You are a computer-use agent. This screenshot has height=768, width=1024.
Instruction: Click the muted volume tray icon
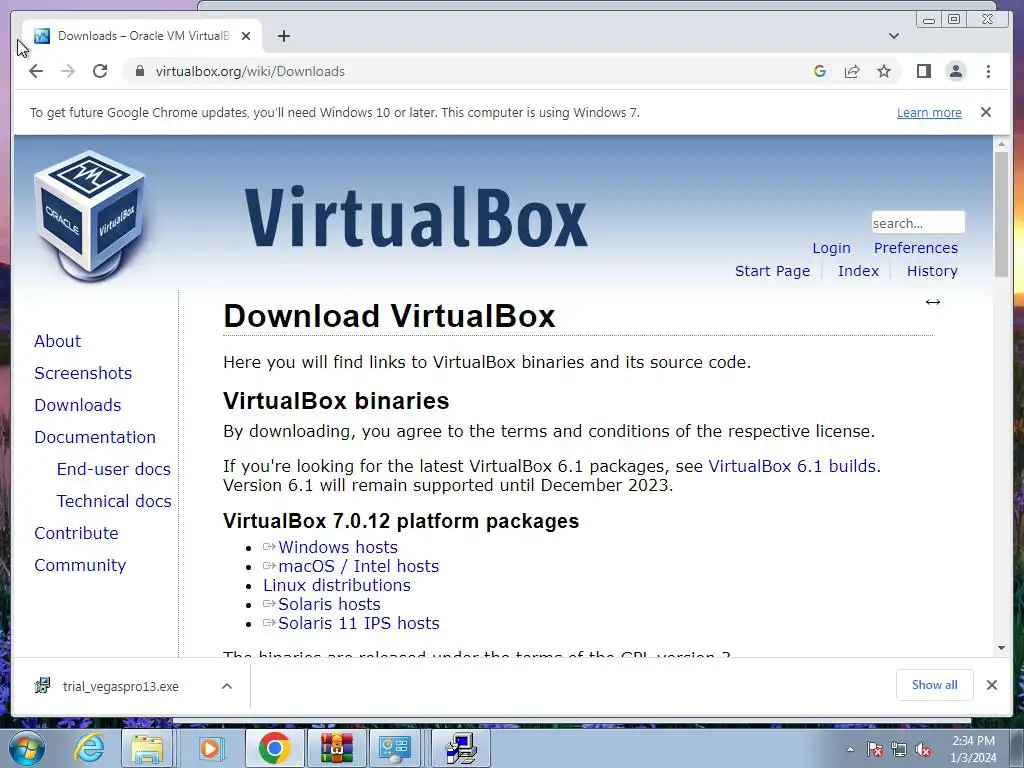coord(923,750)
